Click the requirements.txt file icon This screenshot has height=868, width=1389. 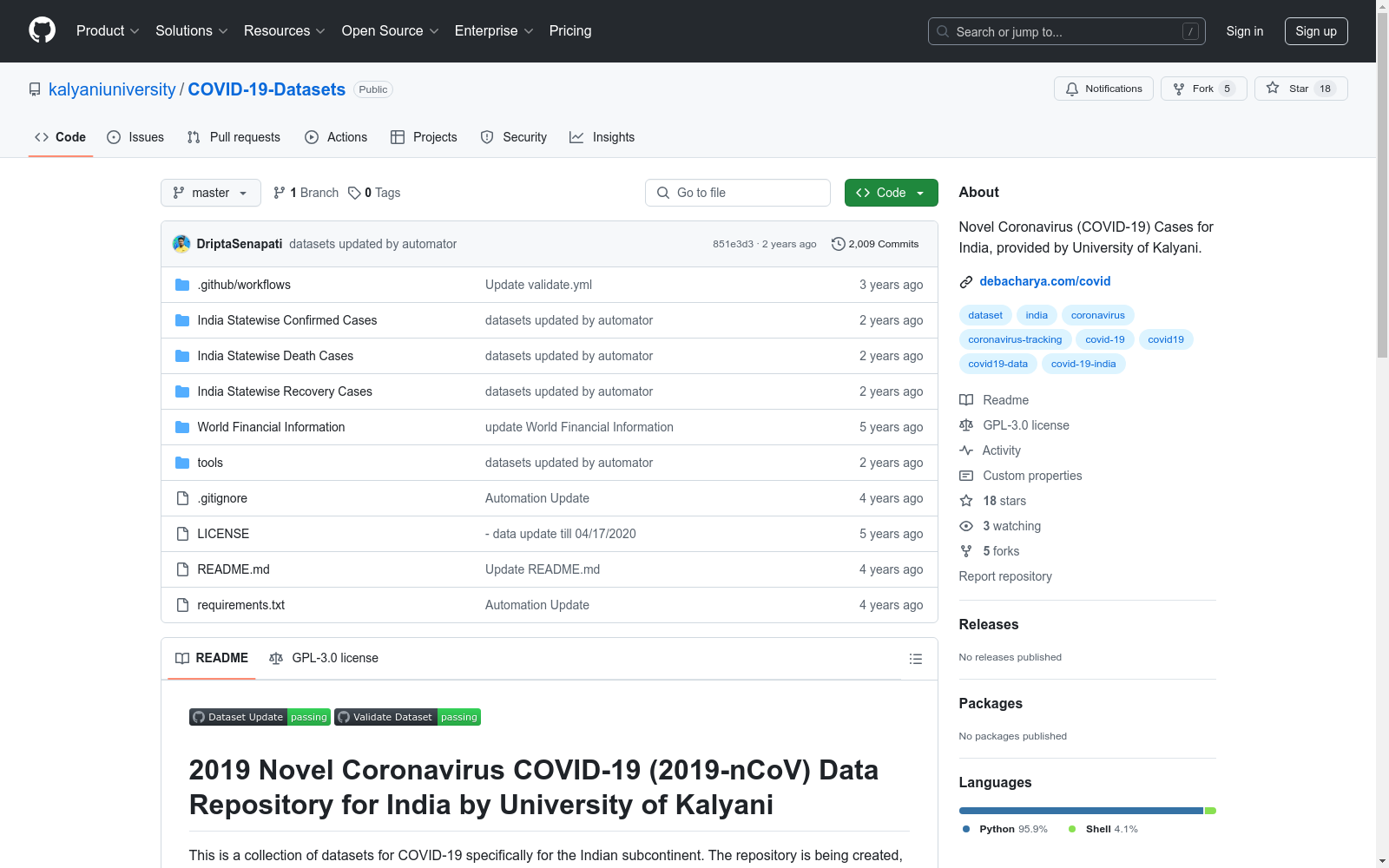point(182,605)
